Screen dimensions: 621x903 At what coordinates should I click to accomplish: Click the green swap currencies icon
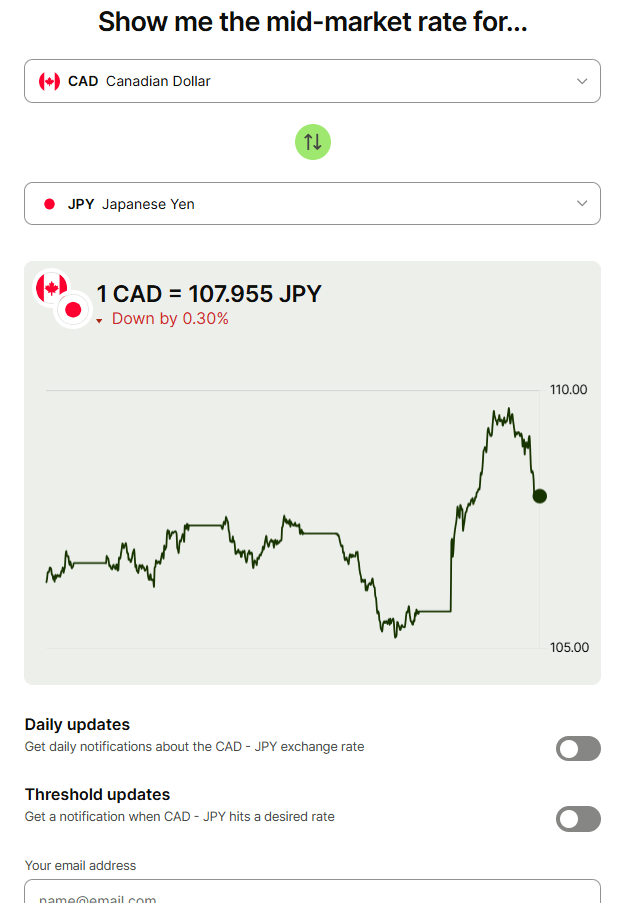coord(312,142)
